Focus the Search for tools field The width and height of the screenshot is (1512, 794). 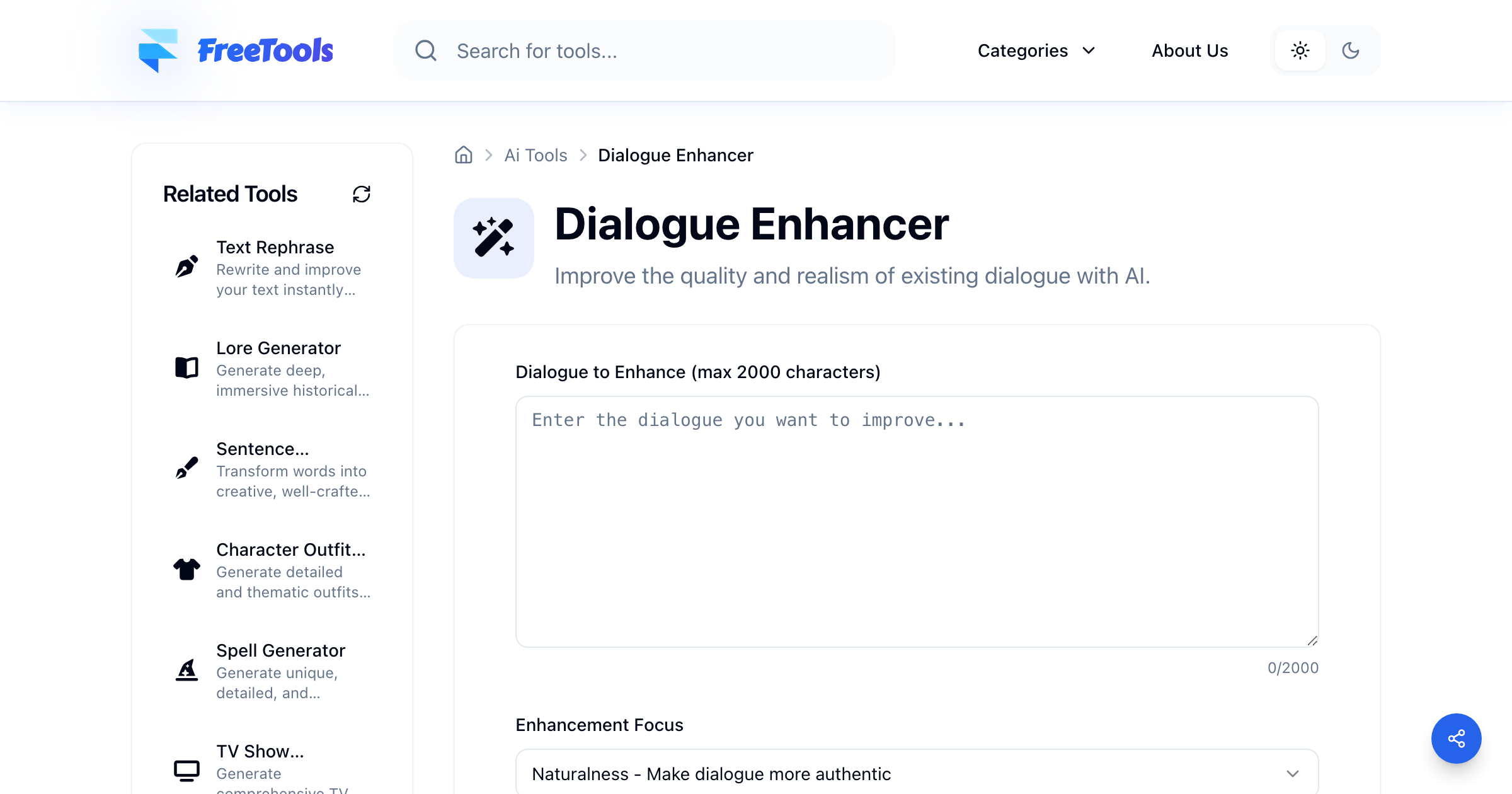pos(644,50)
